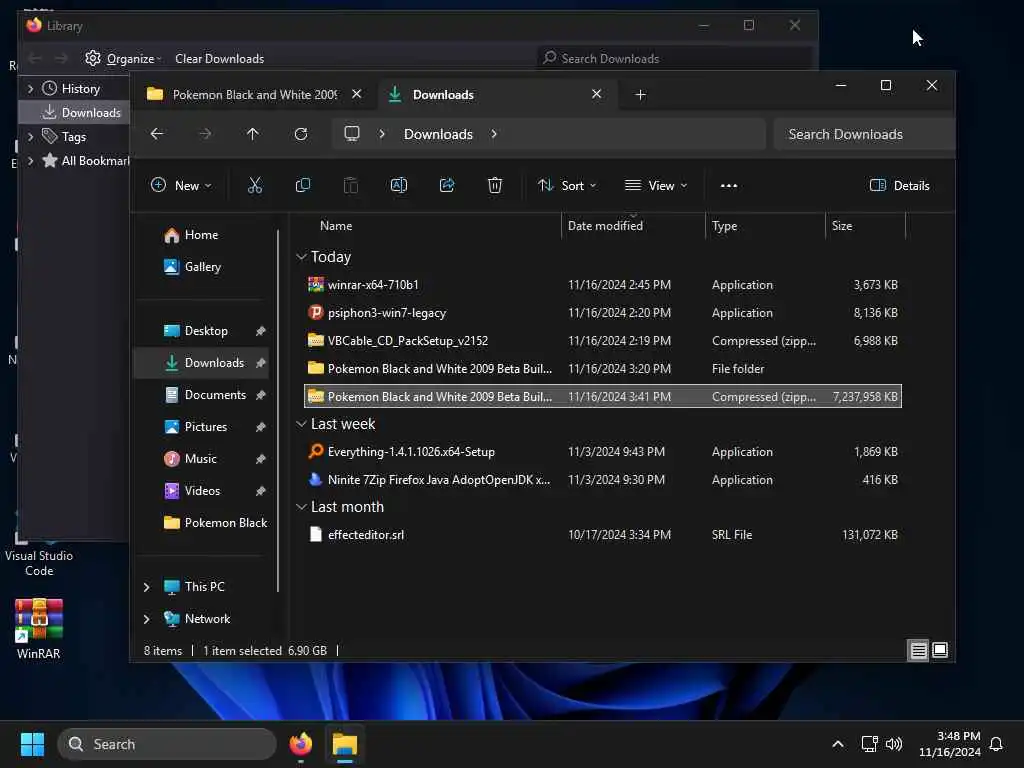
Task: Collapse the Today group
Action: coord(301,257)
